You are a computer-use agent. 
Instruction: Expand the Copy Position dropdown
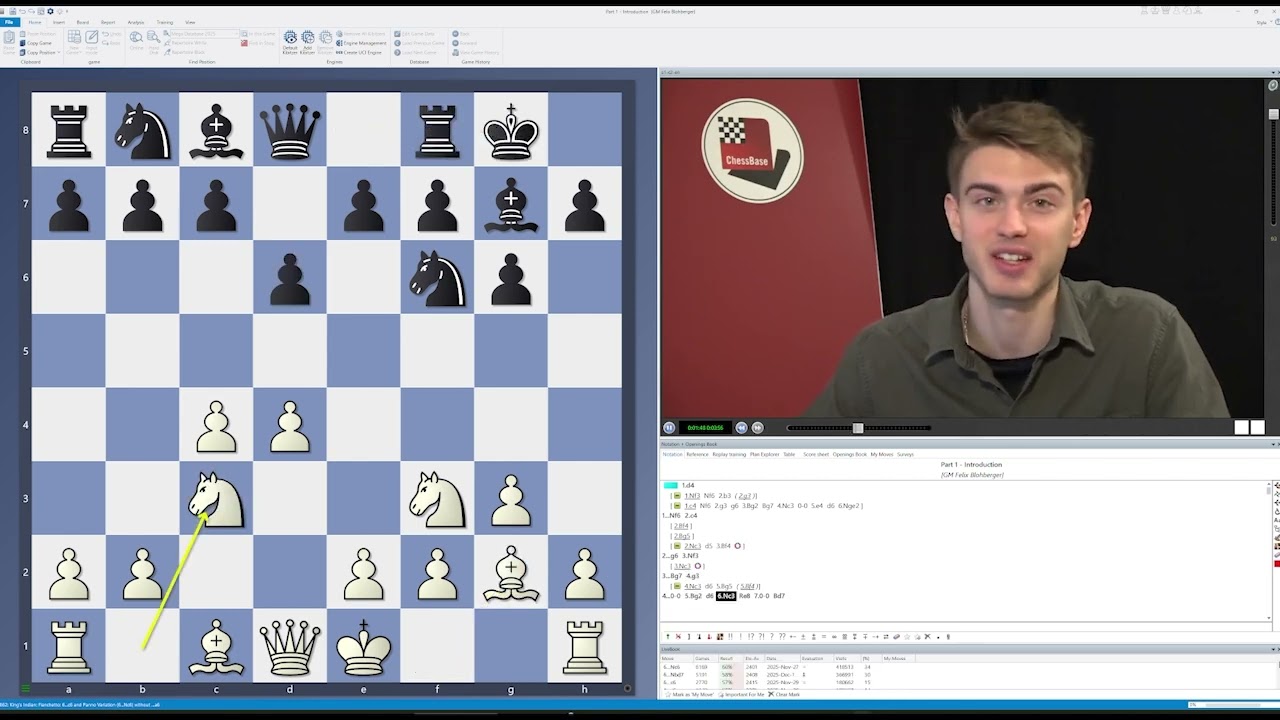point(59,52)
